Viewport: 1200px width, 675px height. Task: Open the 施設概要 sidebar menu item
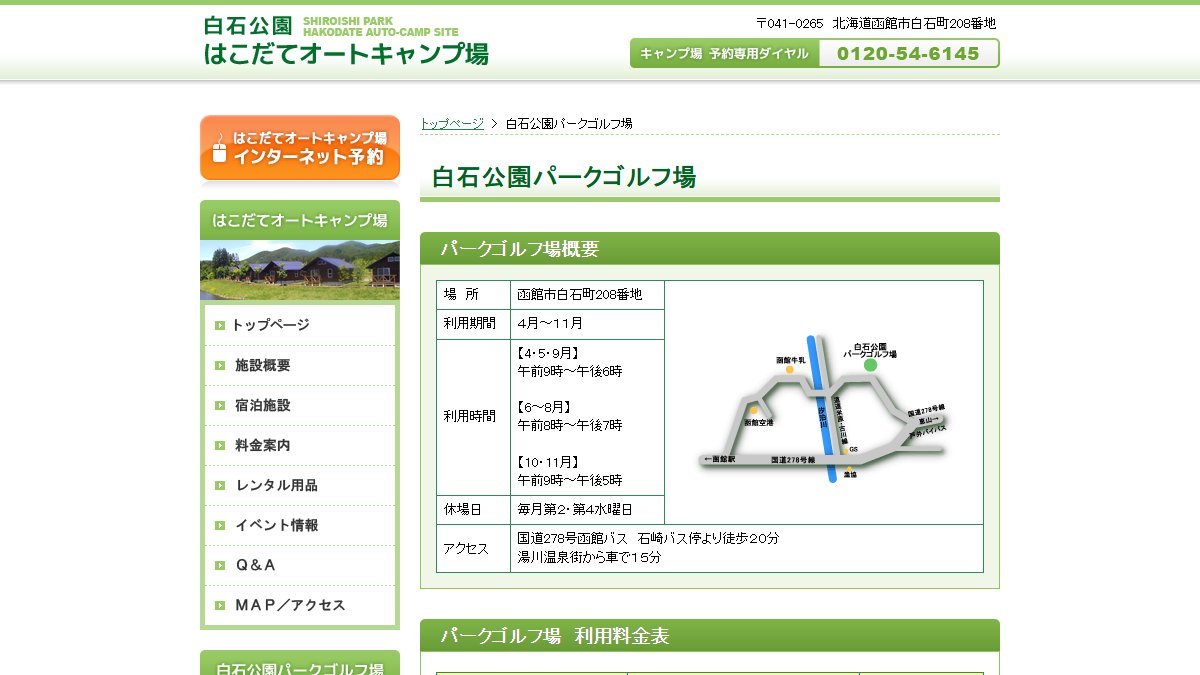click(300, 365)
